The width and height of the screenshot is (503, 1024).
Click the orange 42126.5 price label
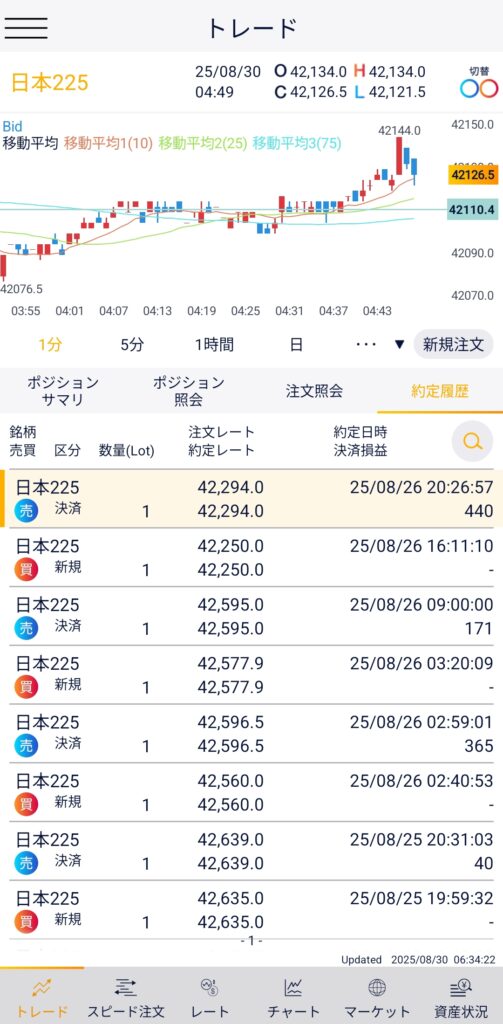click(471, 175)
